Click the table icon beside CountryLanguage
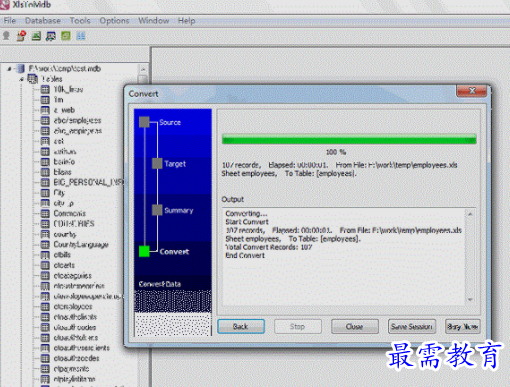The width and height of the screenshot is (510, 387). [x=45, y=244]
